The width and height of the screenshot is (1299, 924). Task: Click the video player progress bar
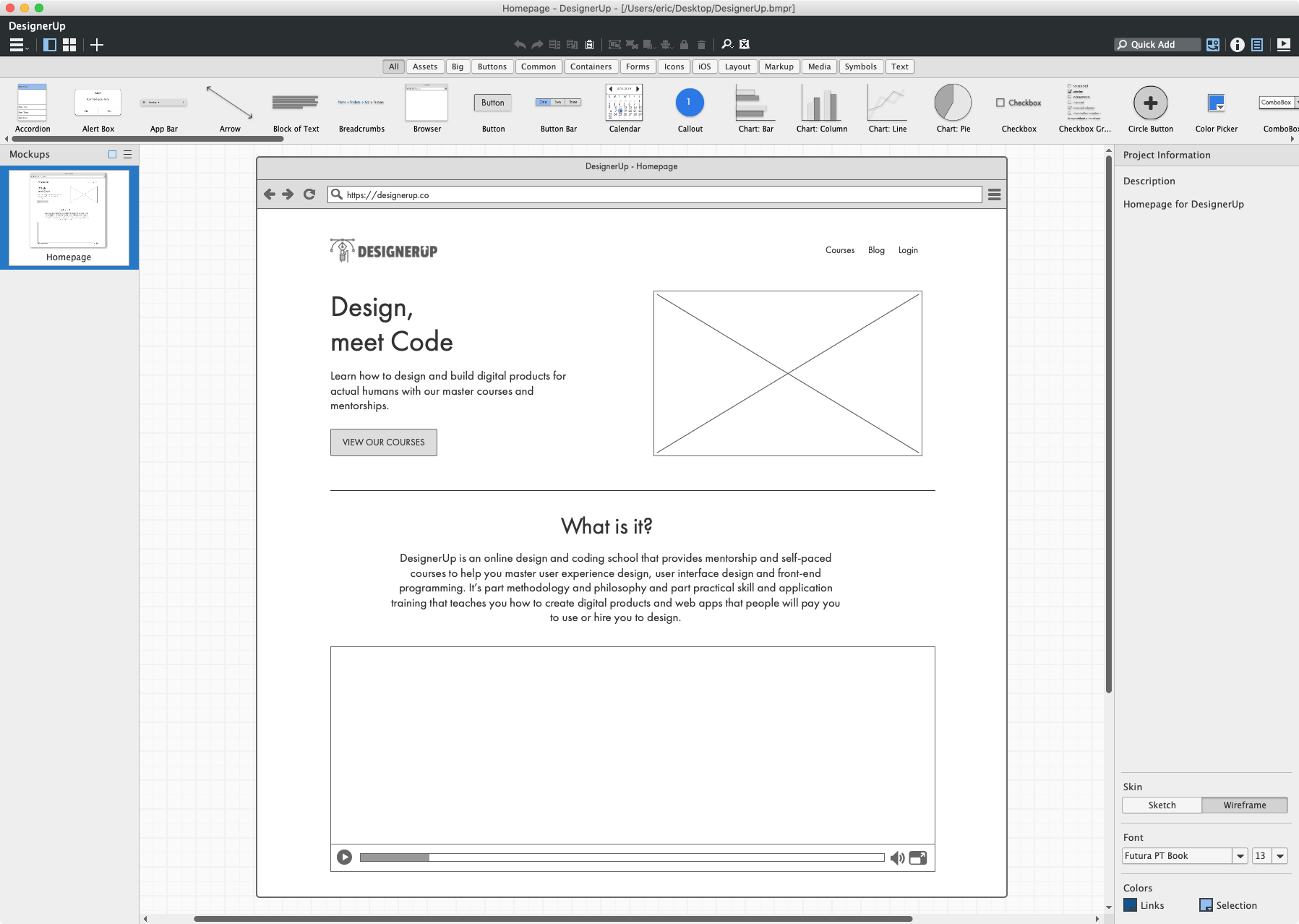pos(622,857)
